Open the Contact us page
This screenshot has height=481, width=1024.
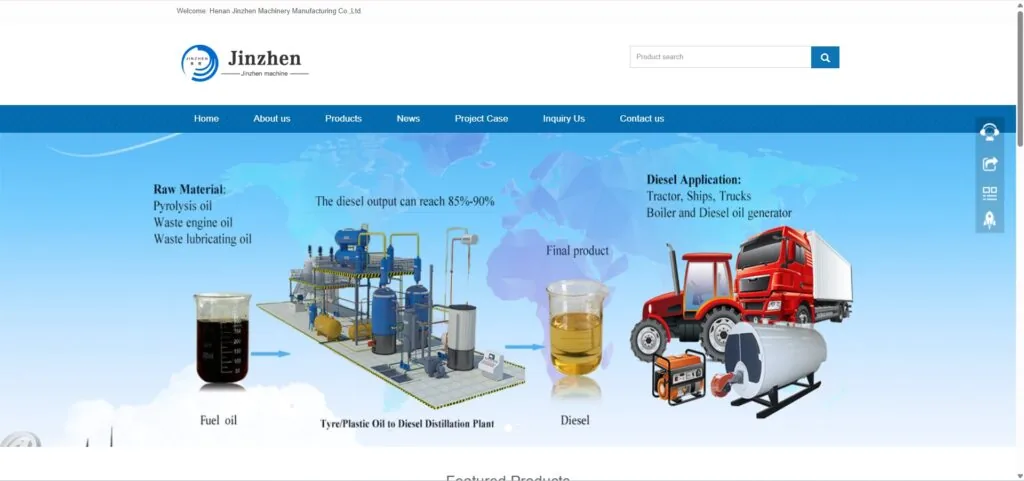(x=642, y=119)
